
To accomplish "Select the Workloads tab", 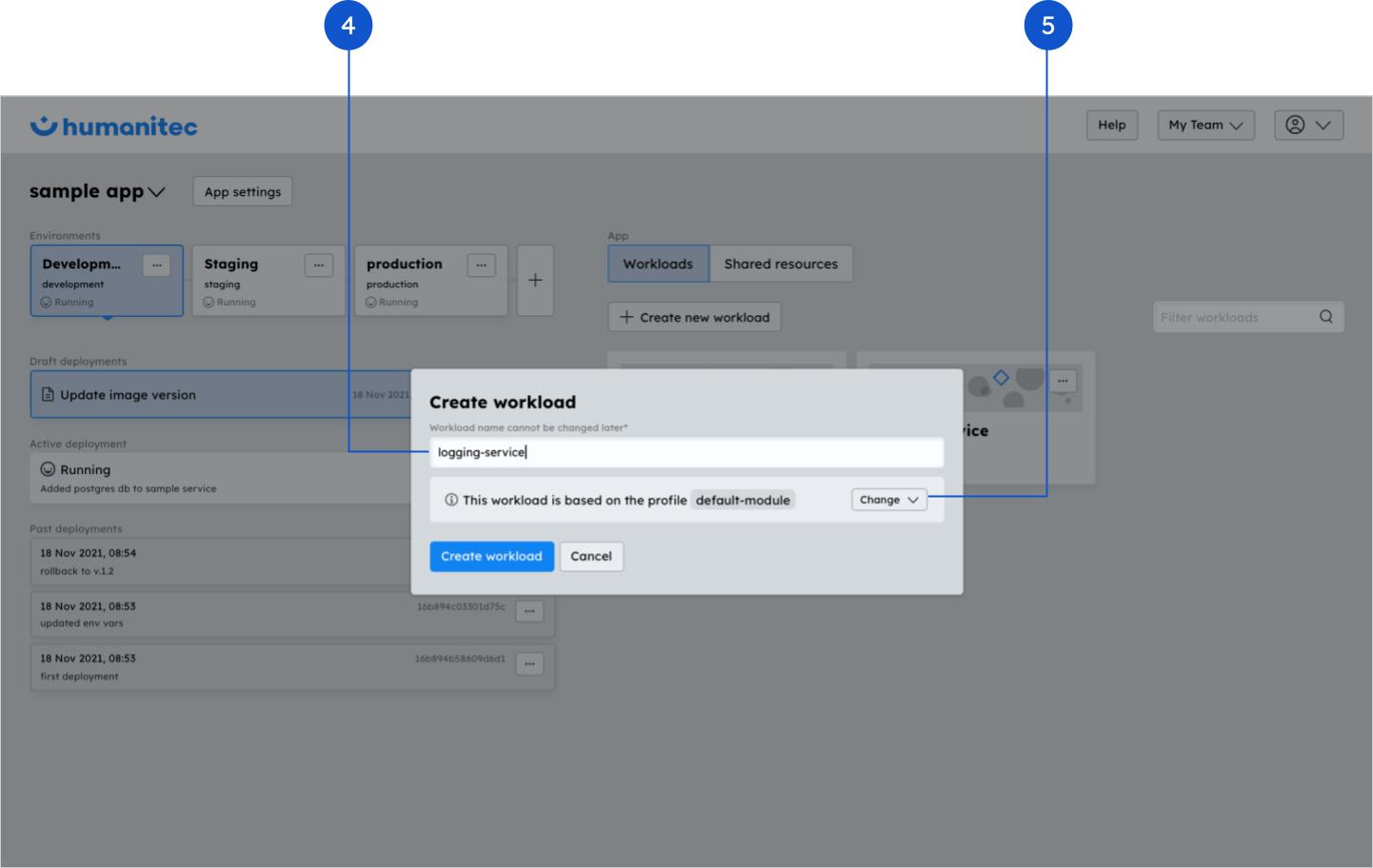I will pos(658,264).
